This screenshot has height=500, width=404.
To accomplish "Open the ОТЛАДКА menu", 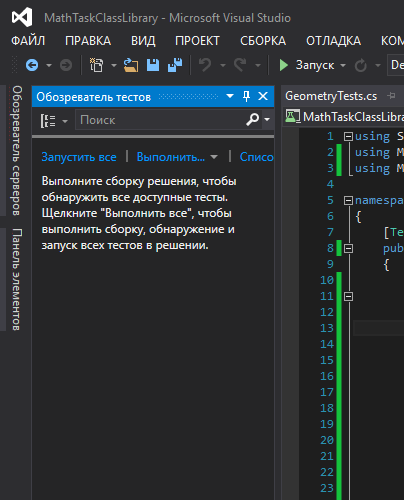I will click(333, 41).
